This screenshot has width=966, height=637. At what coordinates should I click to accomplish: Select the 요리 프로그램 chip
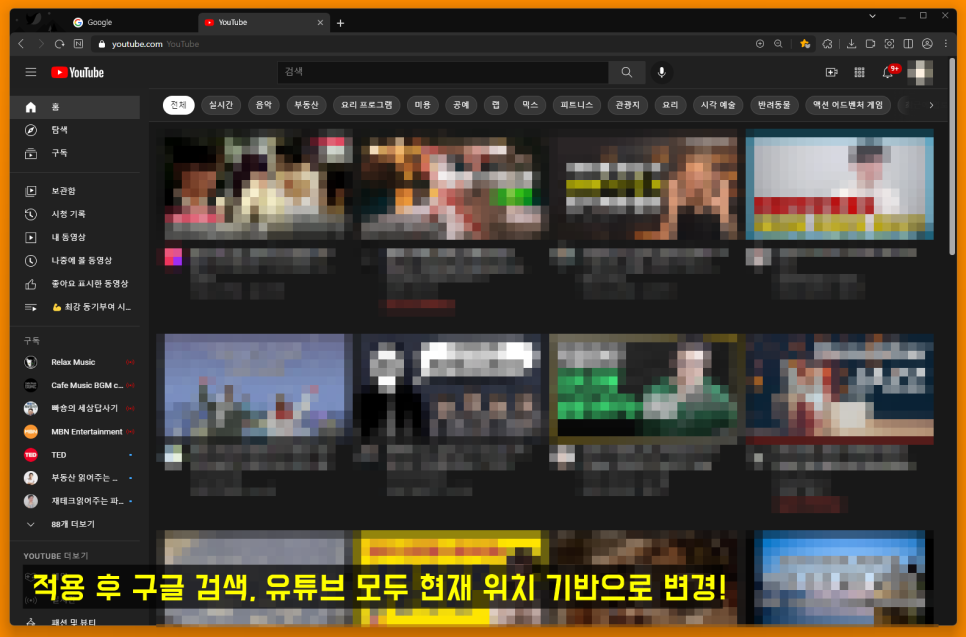pyautogui.click(x=367, y=105)
